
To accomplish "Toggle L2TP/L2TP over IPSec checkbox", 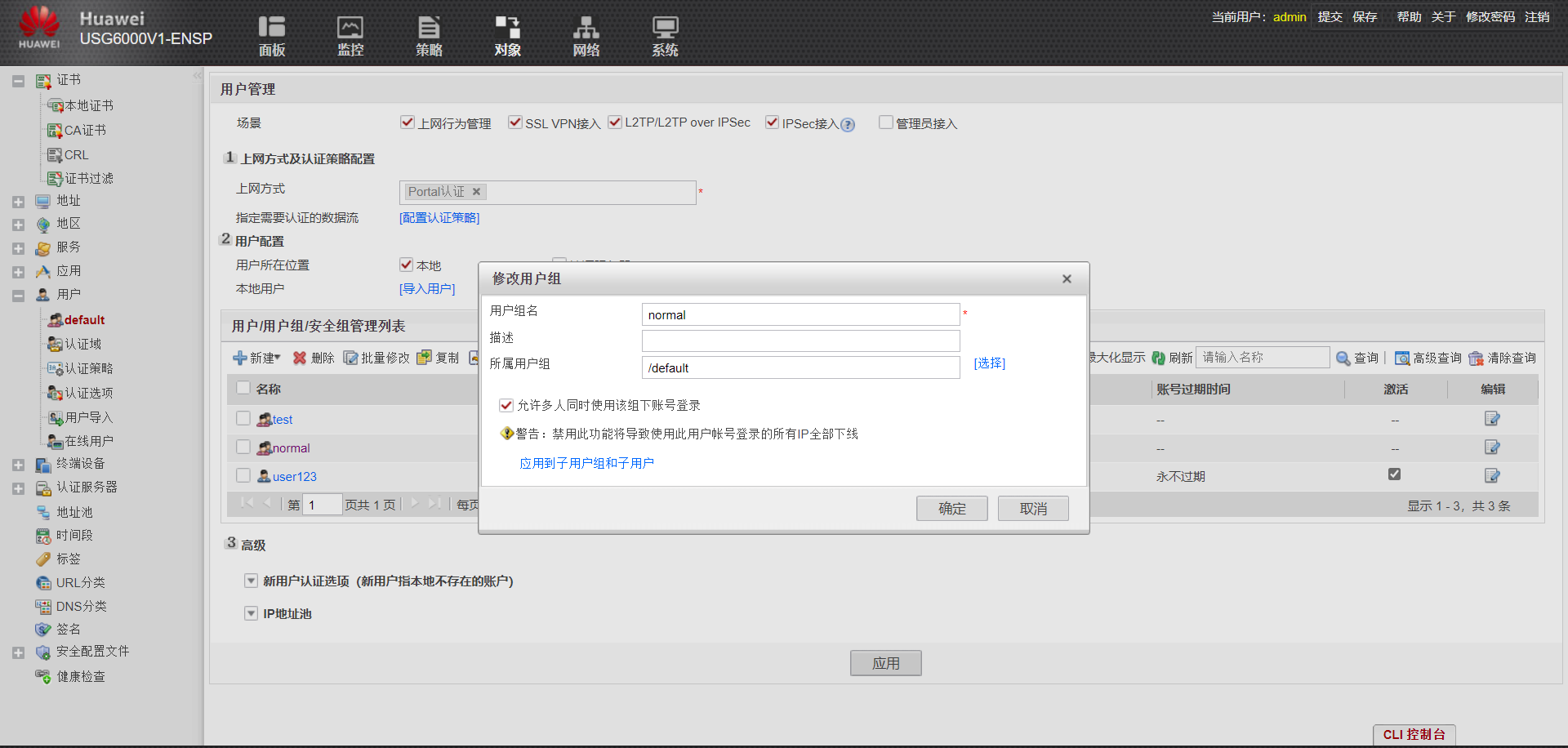I will click(x=615, y=122).
